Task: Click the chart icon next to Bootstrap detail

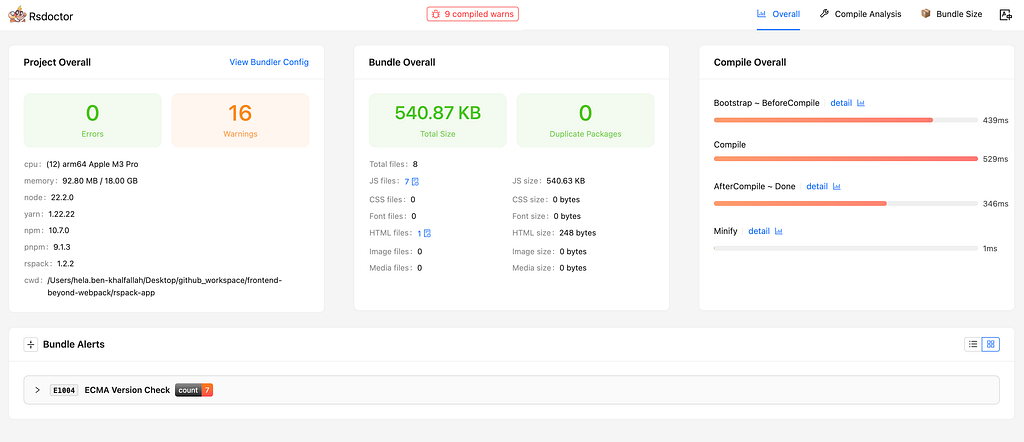Action: coord(861,103)
